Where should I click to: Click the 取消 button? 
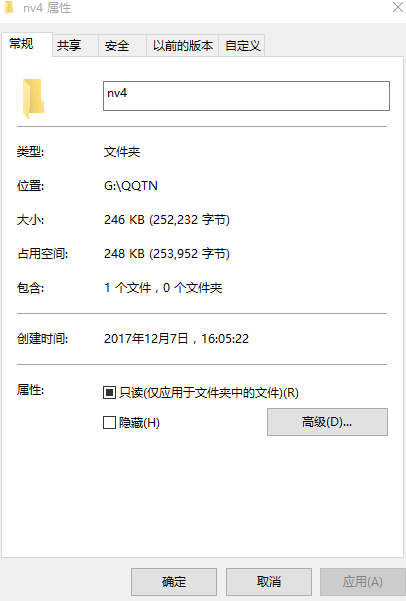coord(268,581)
